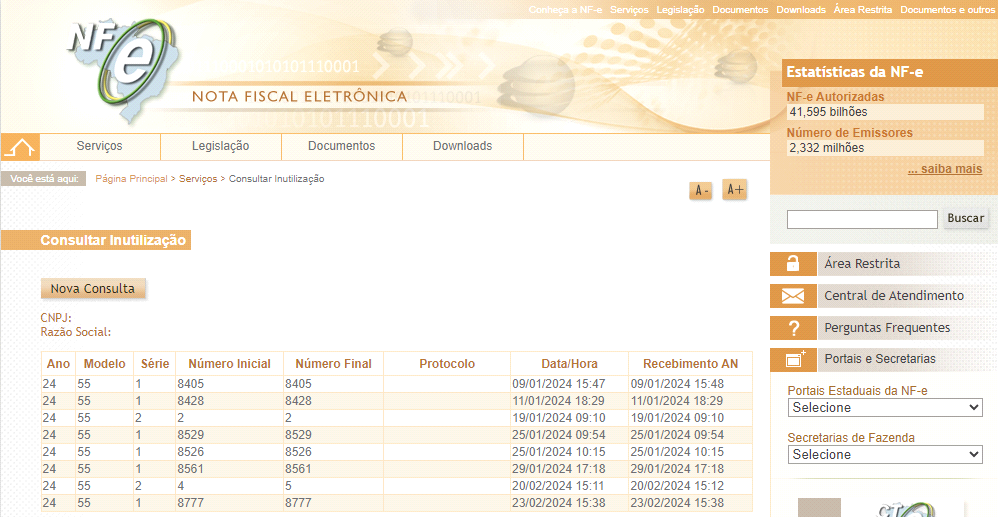This screenshot has width=998, height=517.
Task: Click the home icon in navigation bar
Action: tap(20, 147)
